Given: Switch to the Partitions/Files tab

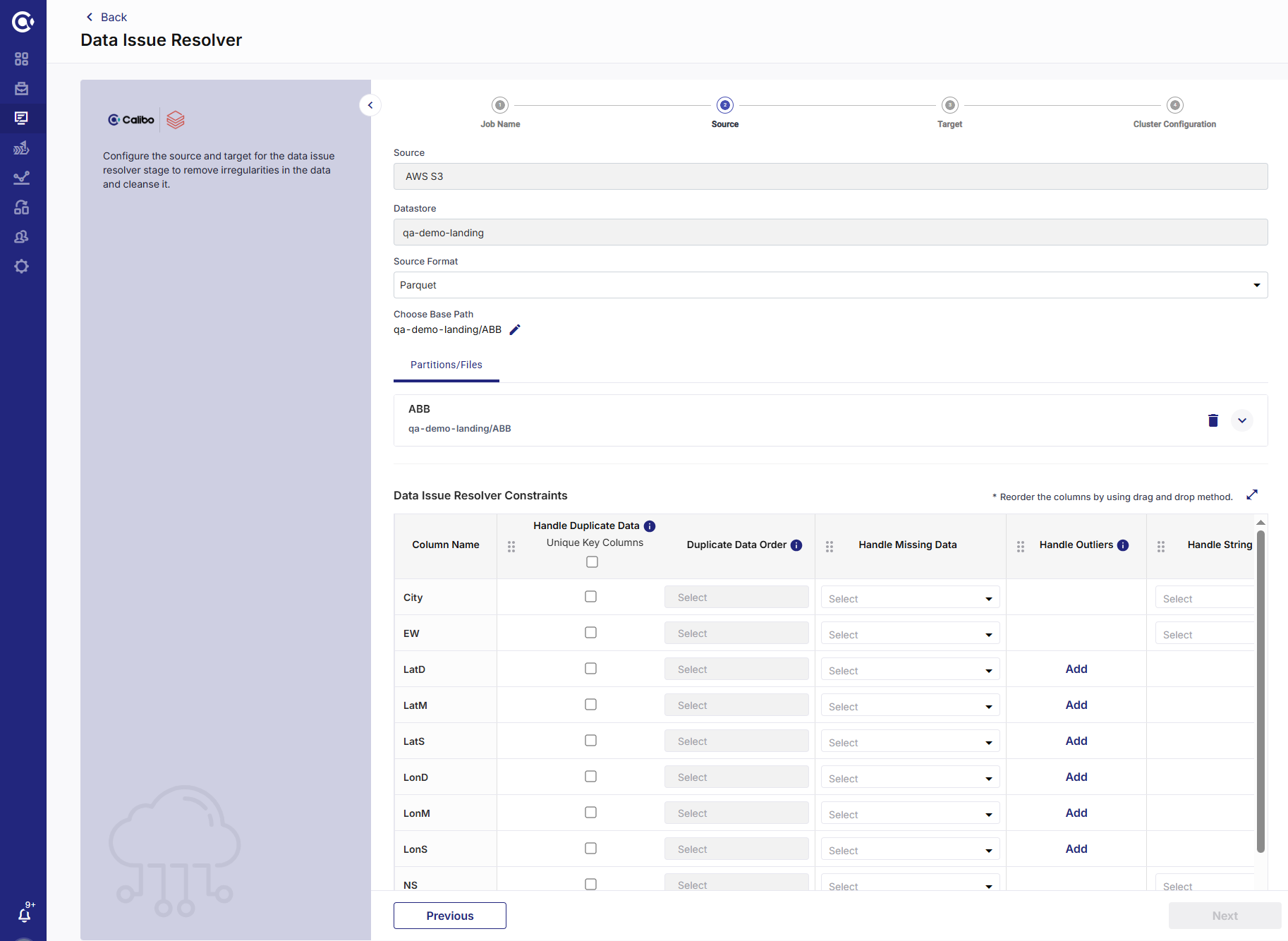Looking at the screenshot, I should point(446,365).
